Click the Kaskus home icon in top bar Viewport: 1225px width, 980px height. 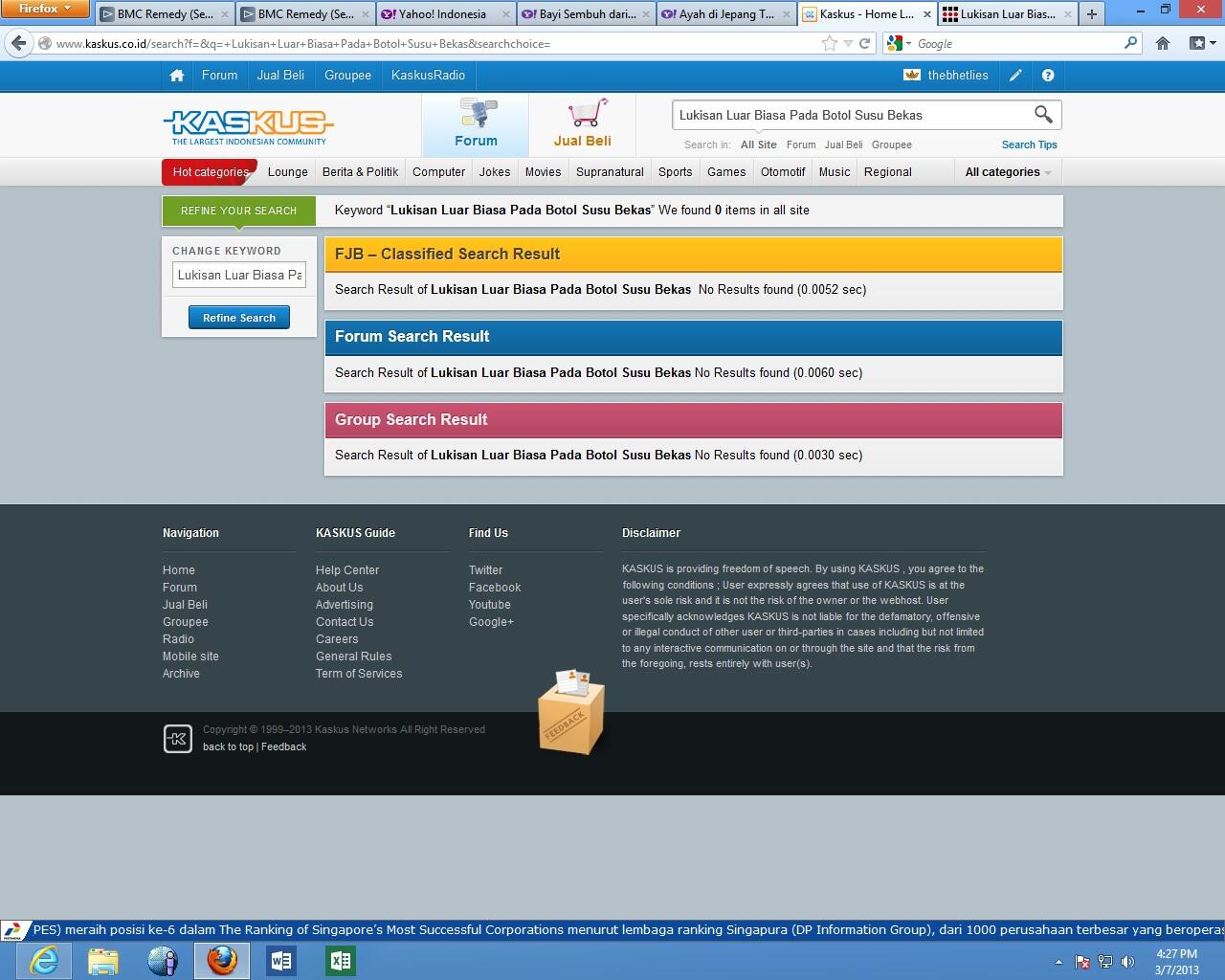point(176,76)
